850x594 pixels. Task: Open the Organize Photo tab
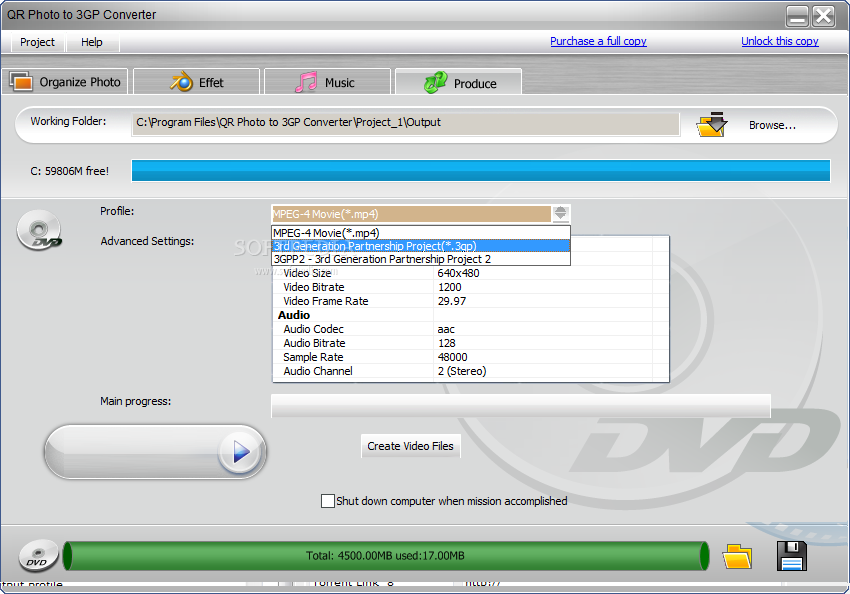click(x=65, y=82)
